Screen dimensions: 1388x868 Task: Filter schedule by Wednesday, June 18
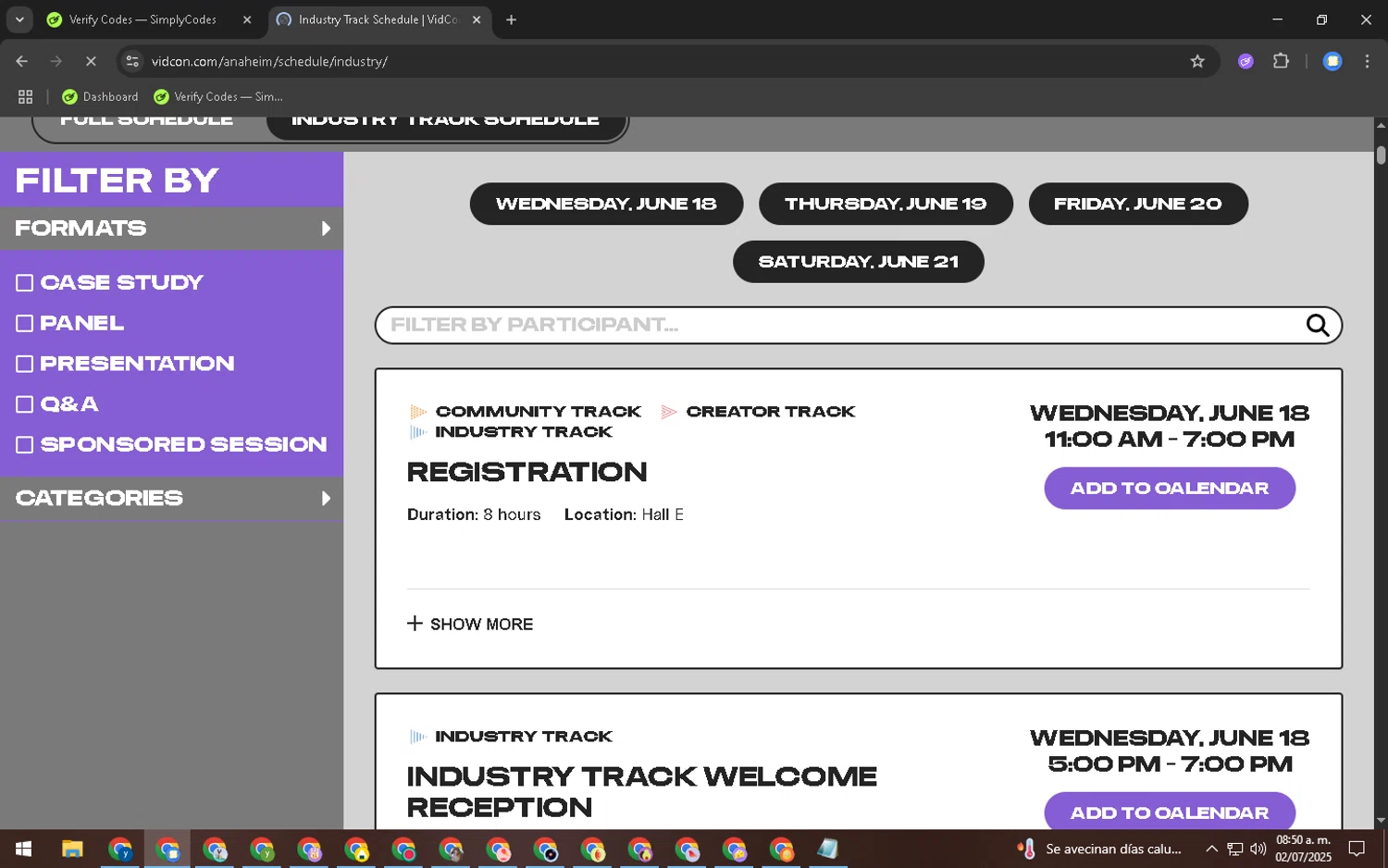coord(606,204)
